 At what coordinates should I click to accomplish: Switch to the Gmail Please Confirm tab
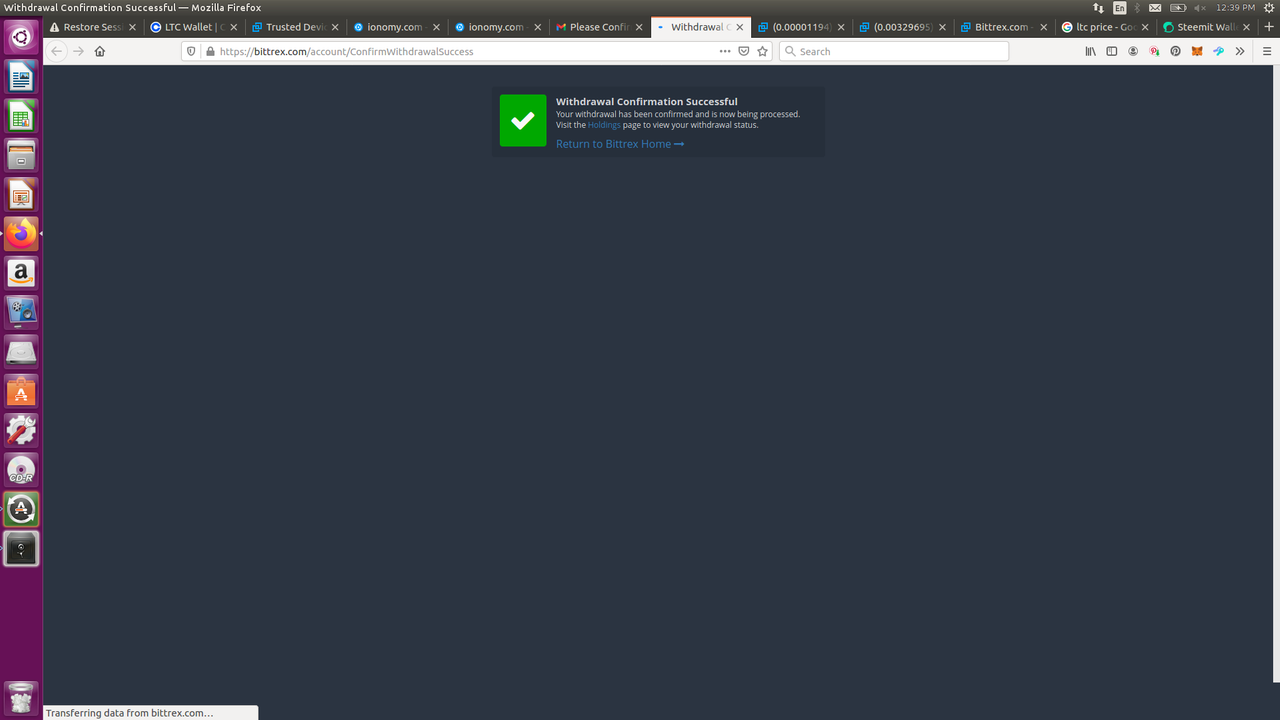(599, 27)
